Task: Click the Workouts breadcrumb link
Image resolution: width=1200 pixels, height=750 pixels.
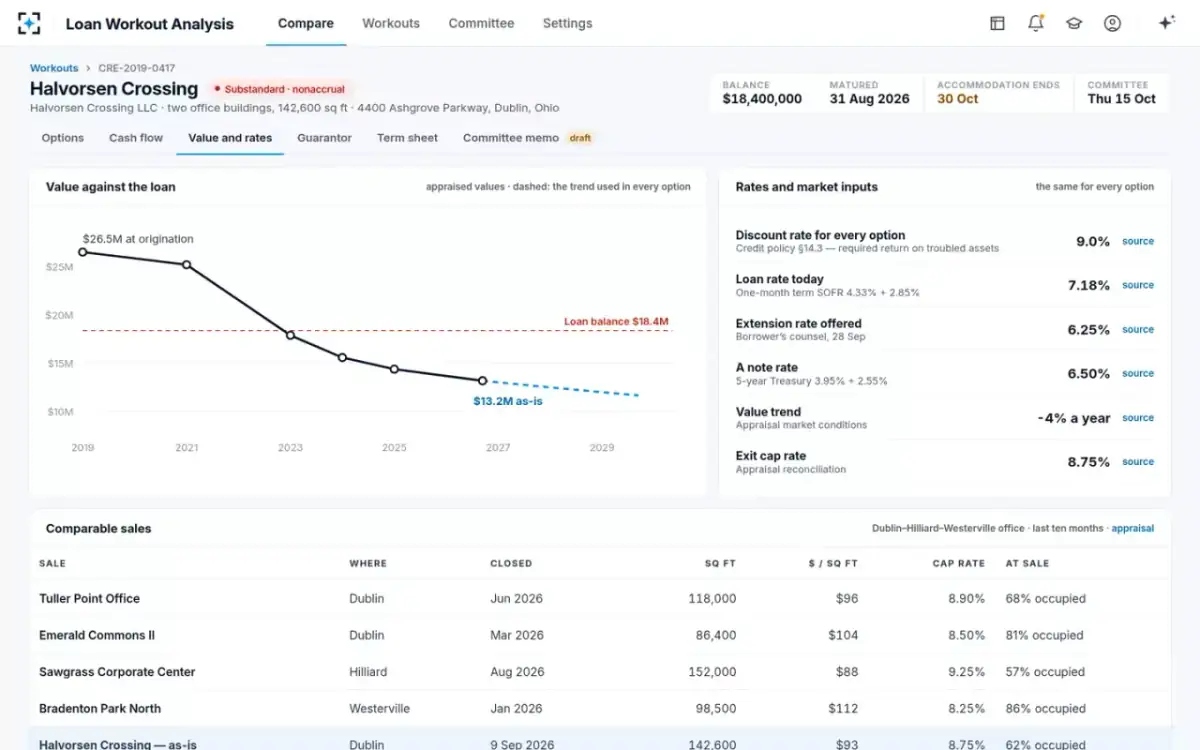Action: tap(54, 68)
